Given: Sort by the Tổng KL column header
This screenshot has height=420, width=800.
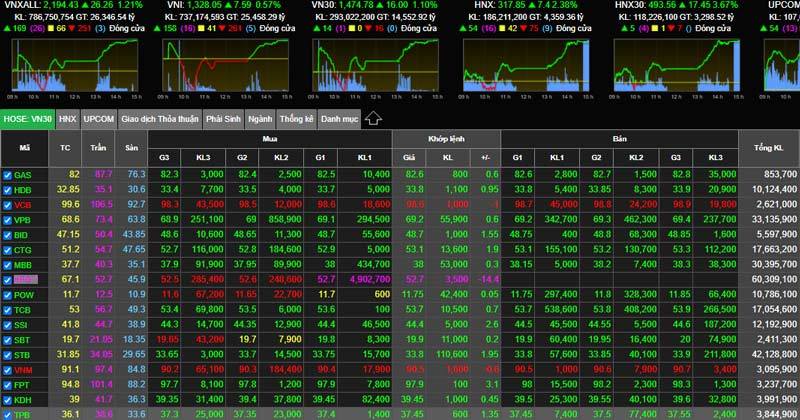Looking at the screenshot, I should click(766, 148).
